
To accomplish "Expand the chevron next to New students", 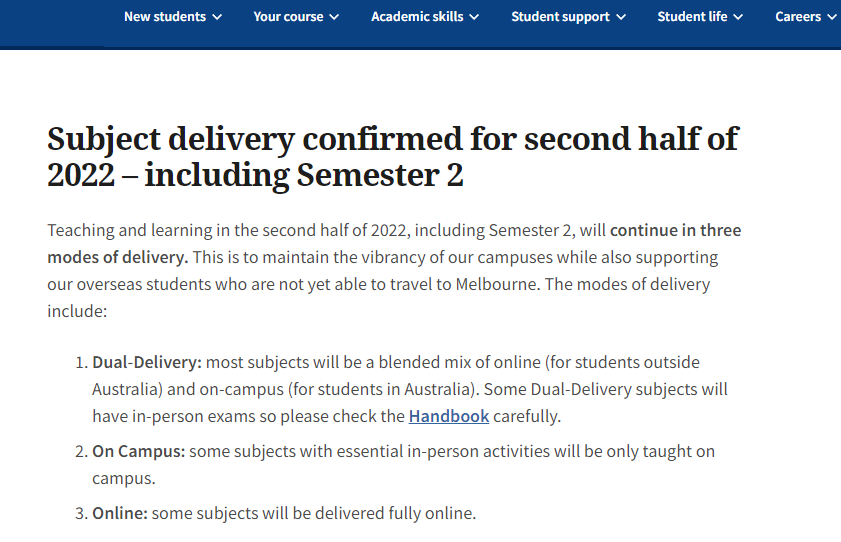I will coord(218,17).
